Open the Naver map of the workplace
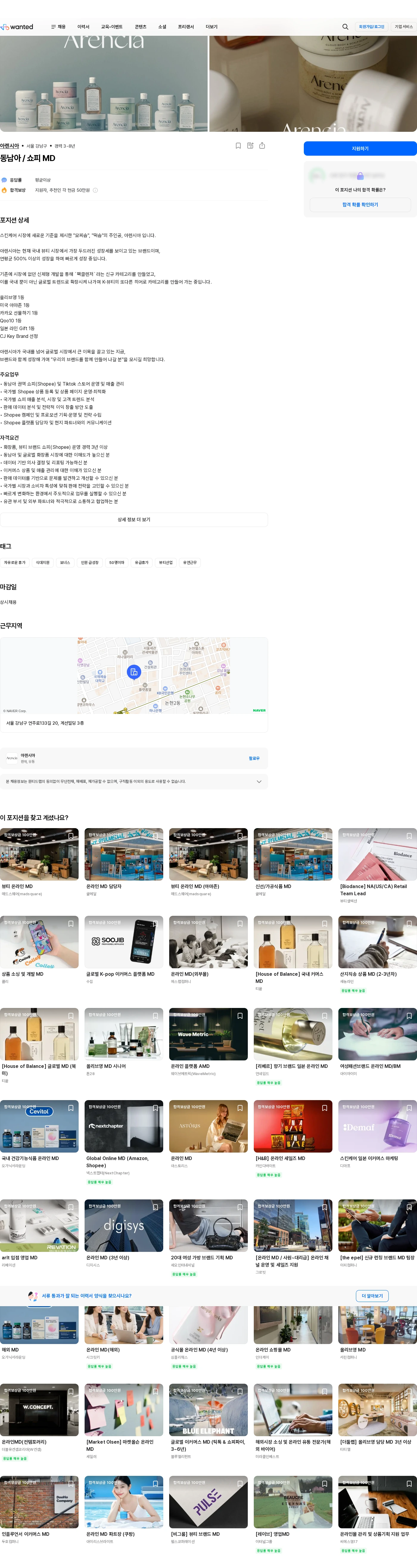 (x=134, y=676)
